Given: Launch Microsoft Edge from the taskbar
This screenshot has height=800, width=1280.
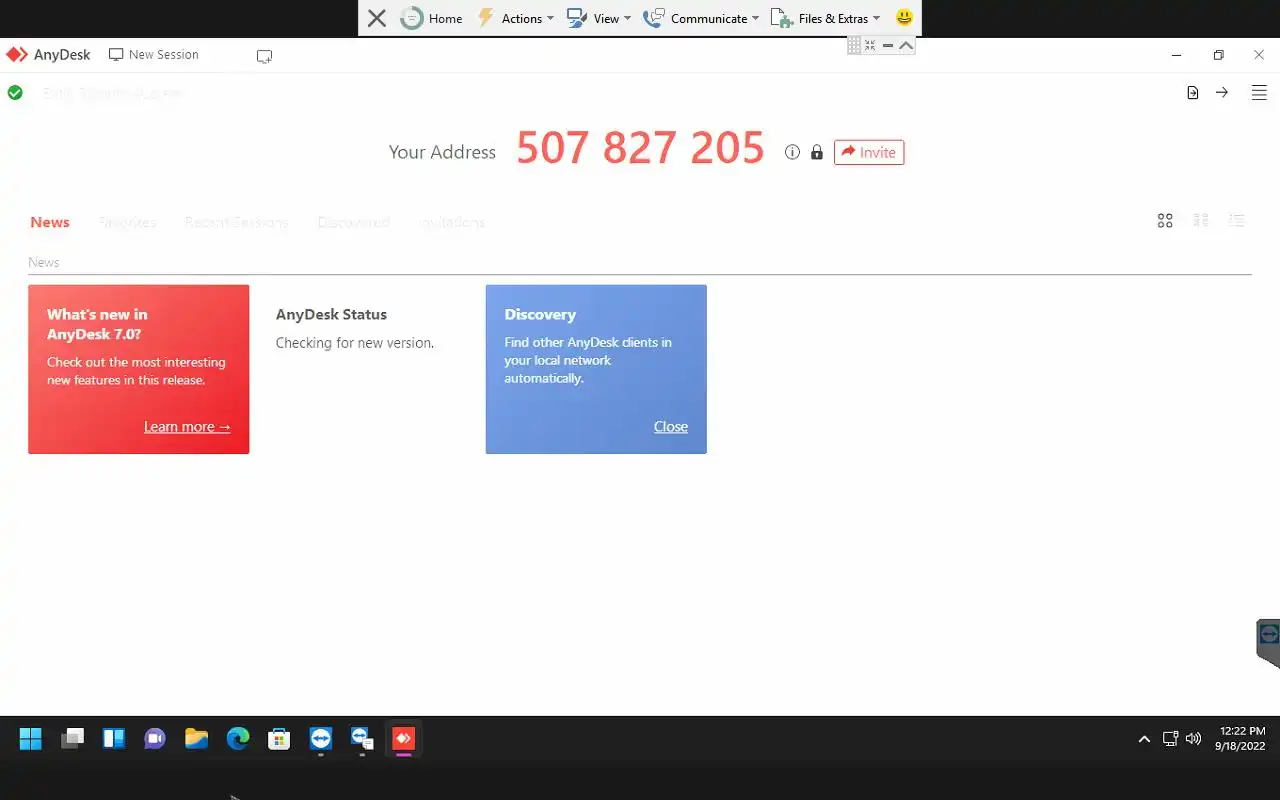Looking at the screenshot, I should pos(238,739).
